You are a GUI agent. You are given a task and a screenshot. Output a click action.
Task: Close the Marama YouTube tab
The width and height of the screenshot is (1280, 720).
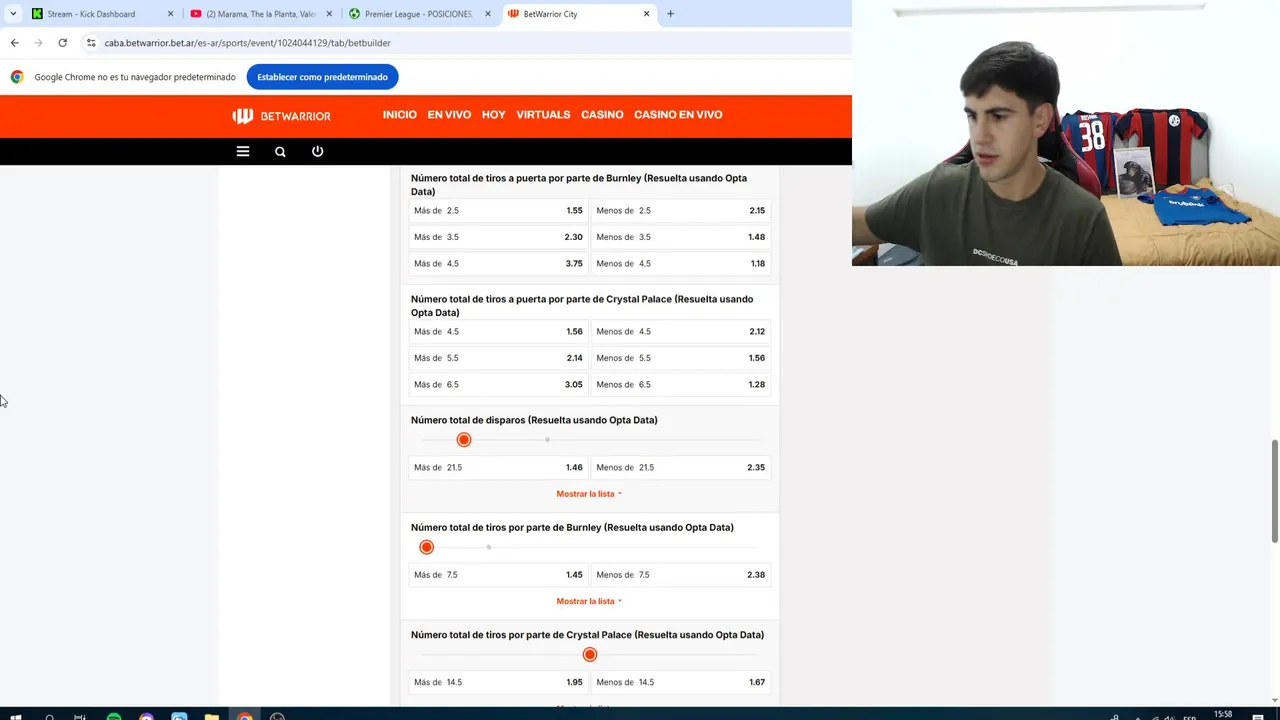coord(329,14)
